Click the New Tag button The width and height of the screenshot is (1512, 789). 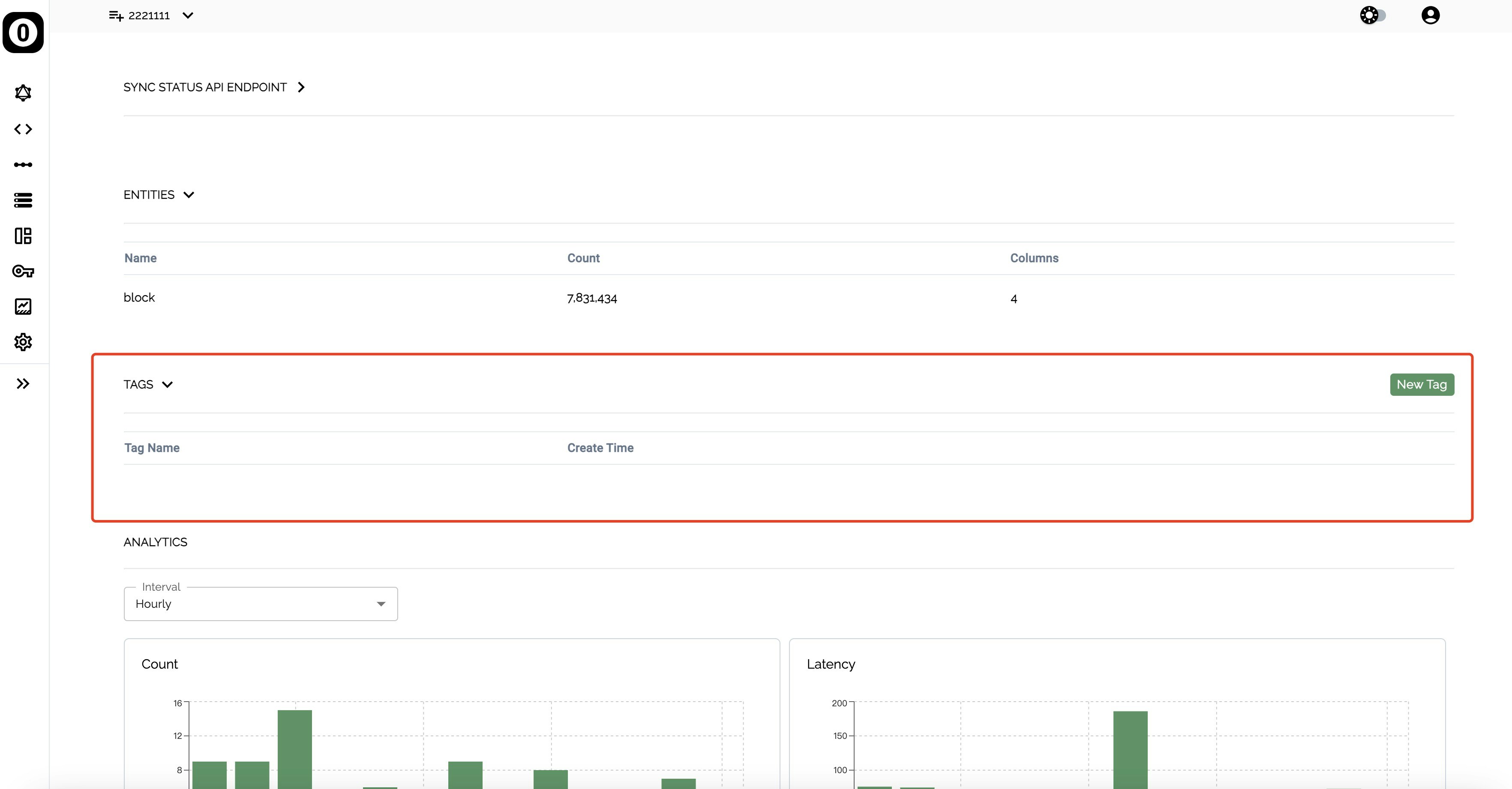point(1422,385)
